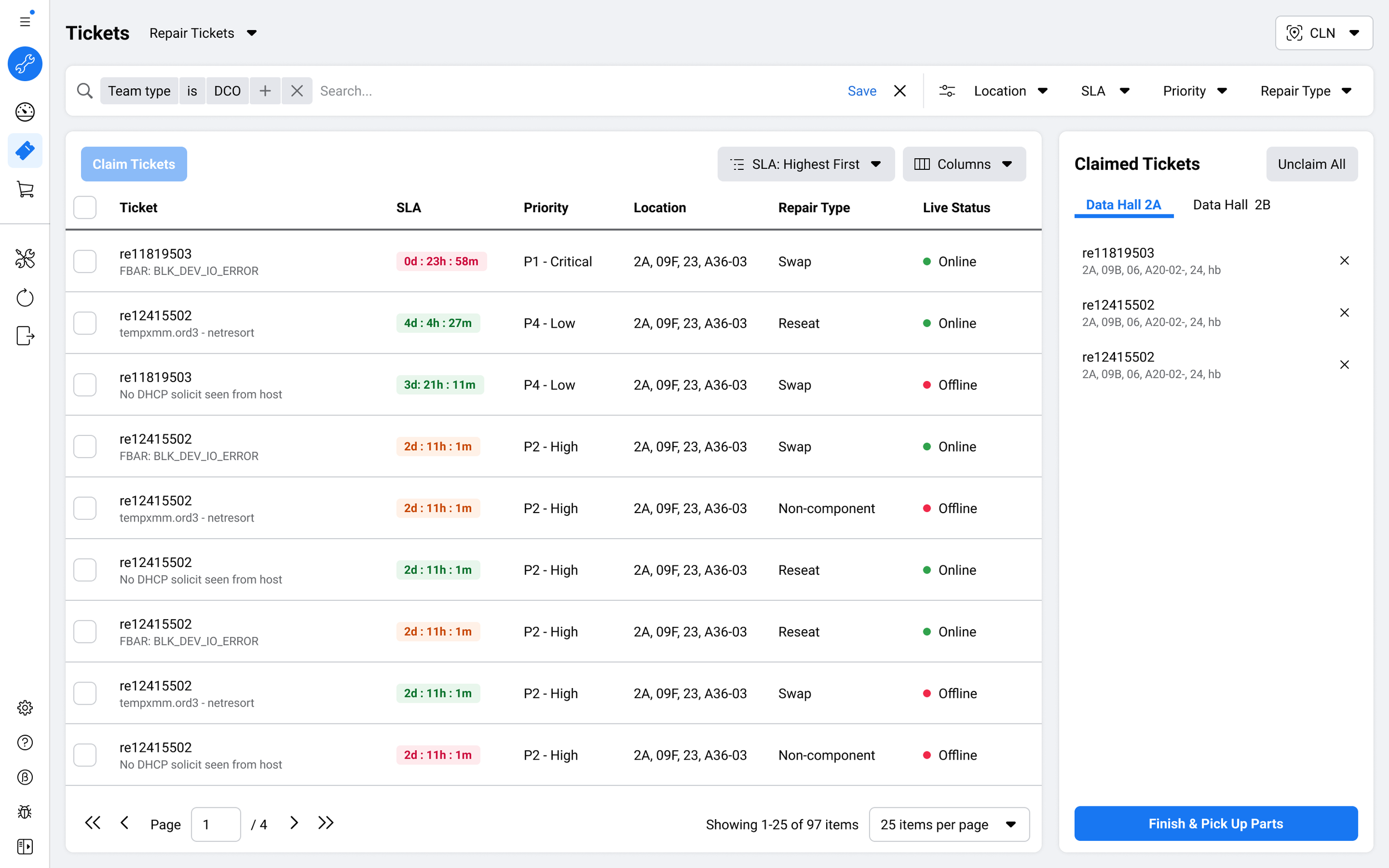Jump to last page with double arrow
This screenshot has width=1389, height=868.
point(326,822)
